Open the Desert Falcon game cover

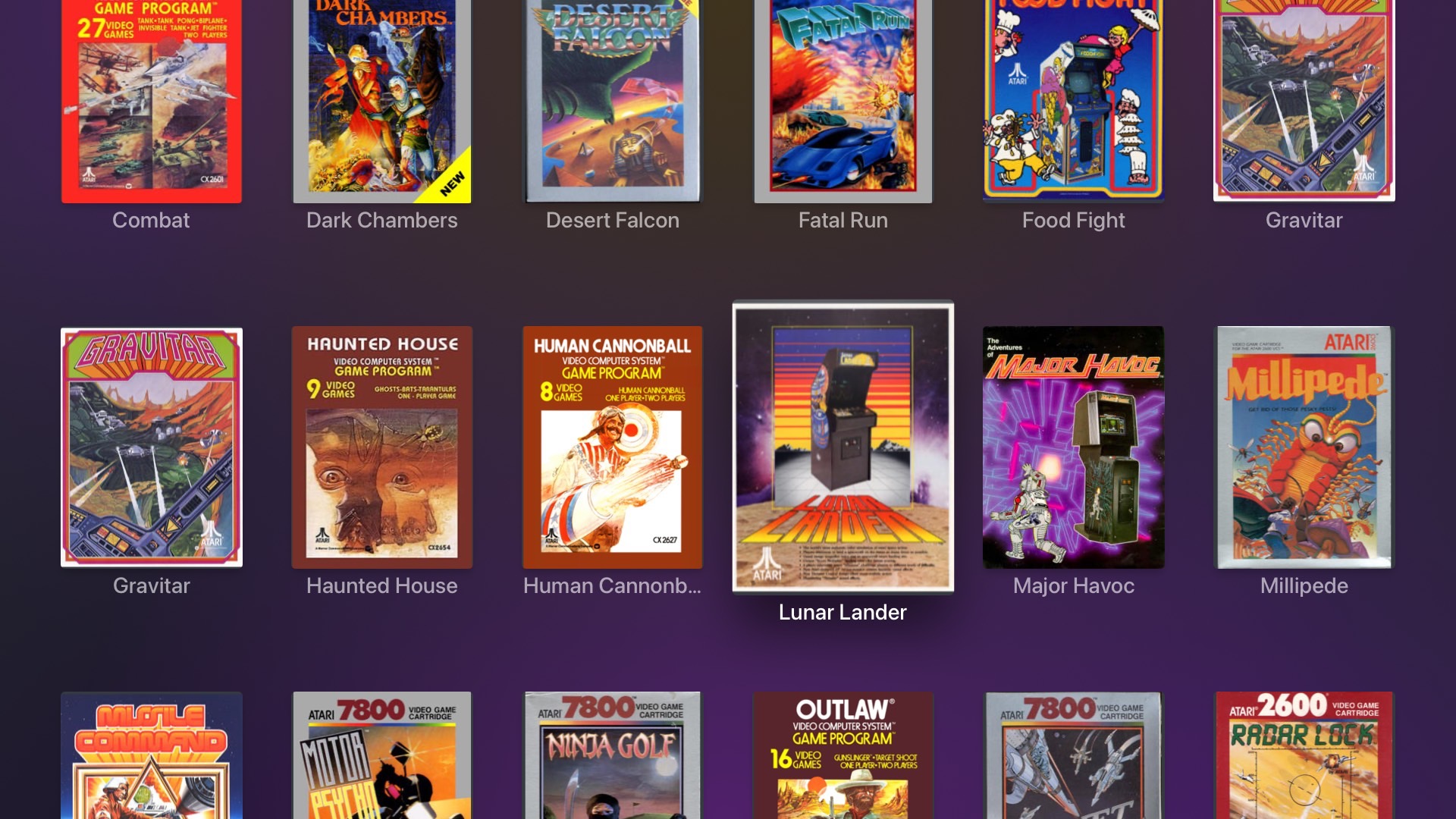pos(613,102)
